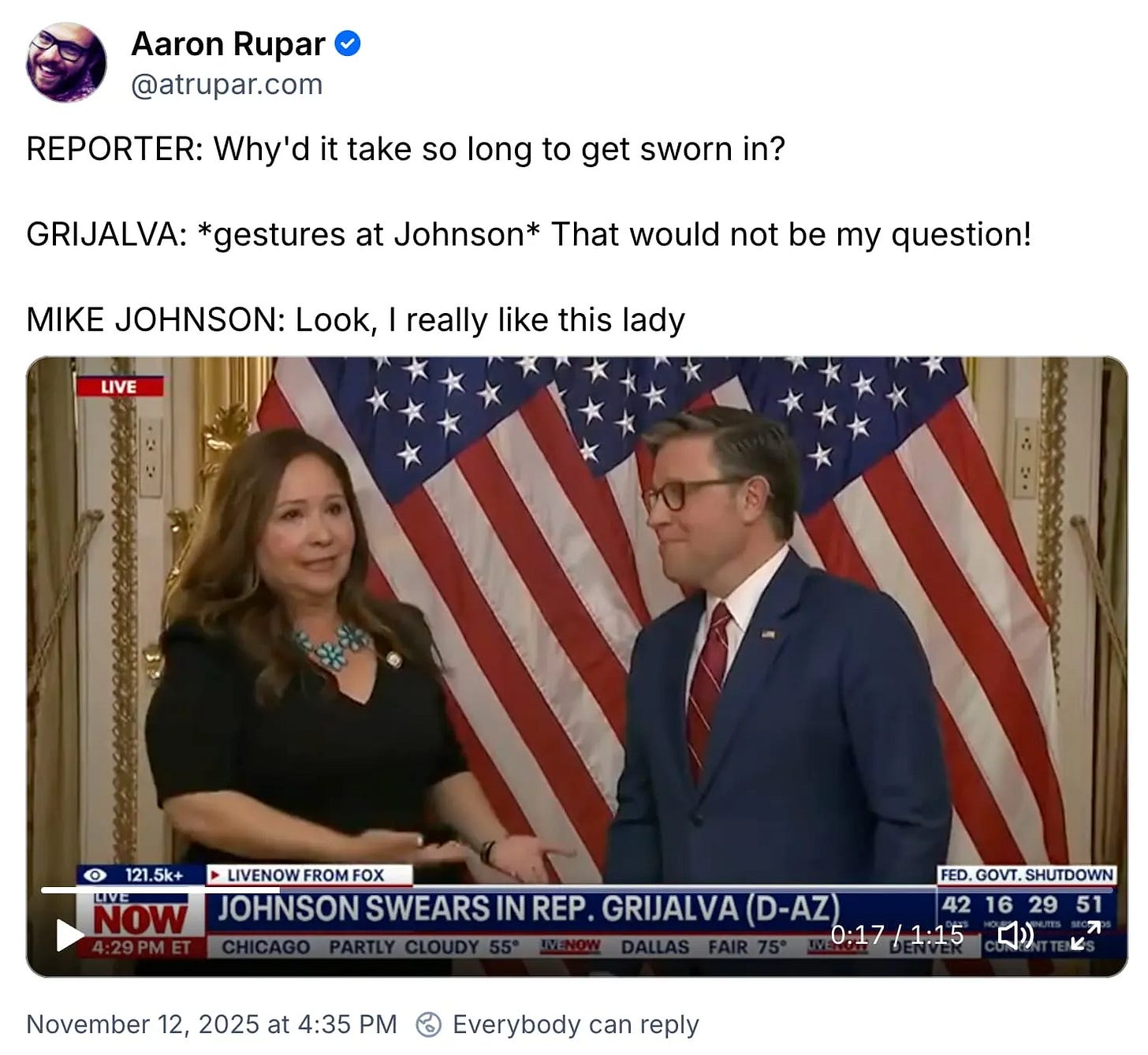Click the Fed. Govt. Shutdown countdown timer
The height and width of the screenshot is (1055, 1148).
(1027, 904)
